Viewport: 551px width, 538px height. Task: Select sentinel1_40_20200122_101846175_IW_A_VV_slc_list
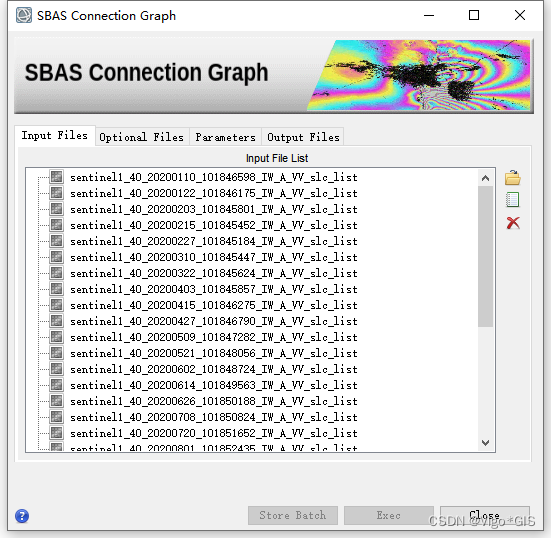(x=214, y=193)
